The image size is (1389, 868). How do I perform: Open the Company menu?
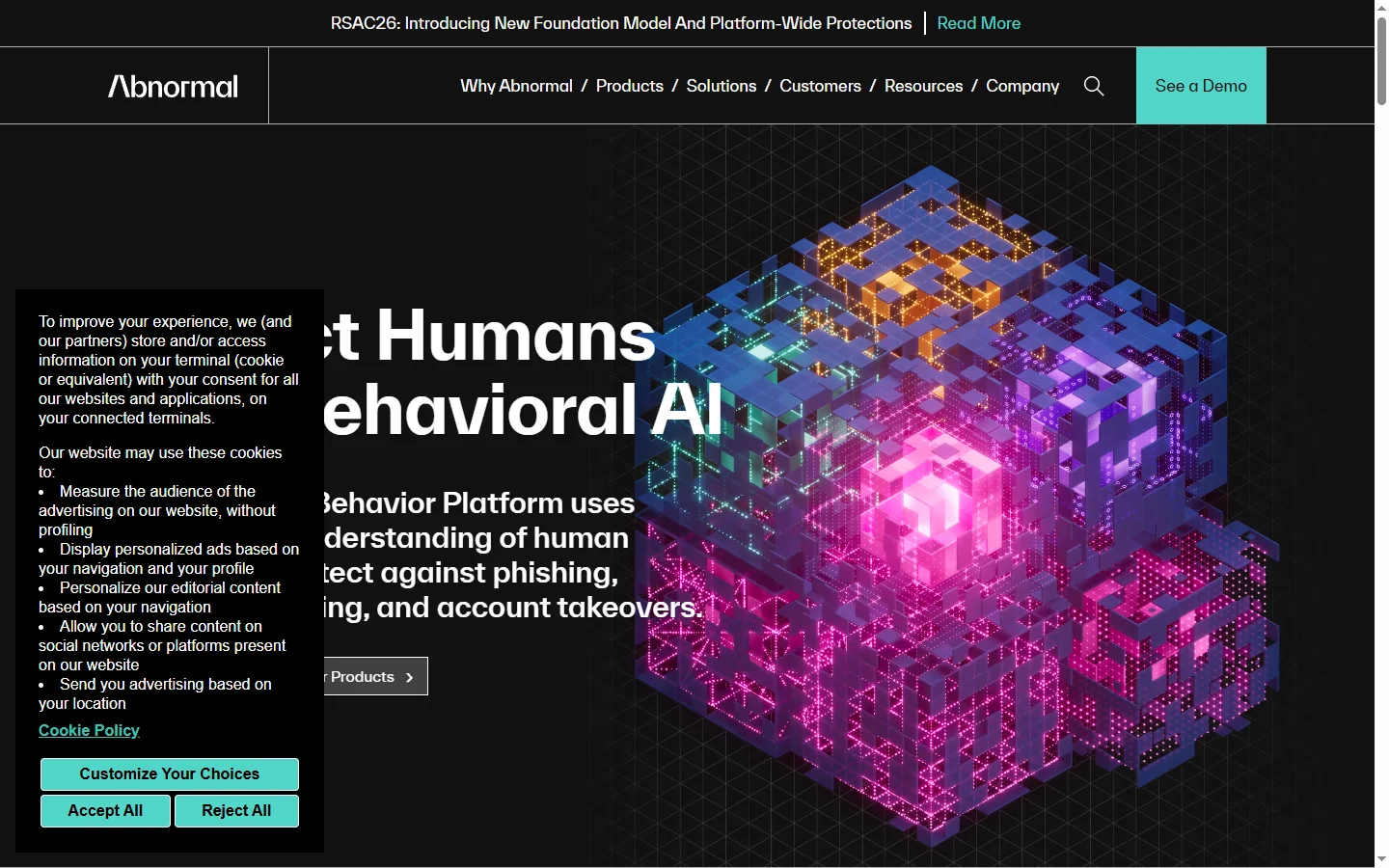point(1021,86)
